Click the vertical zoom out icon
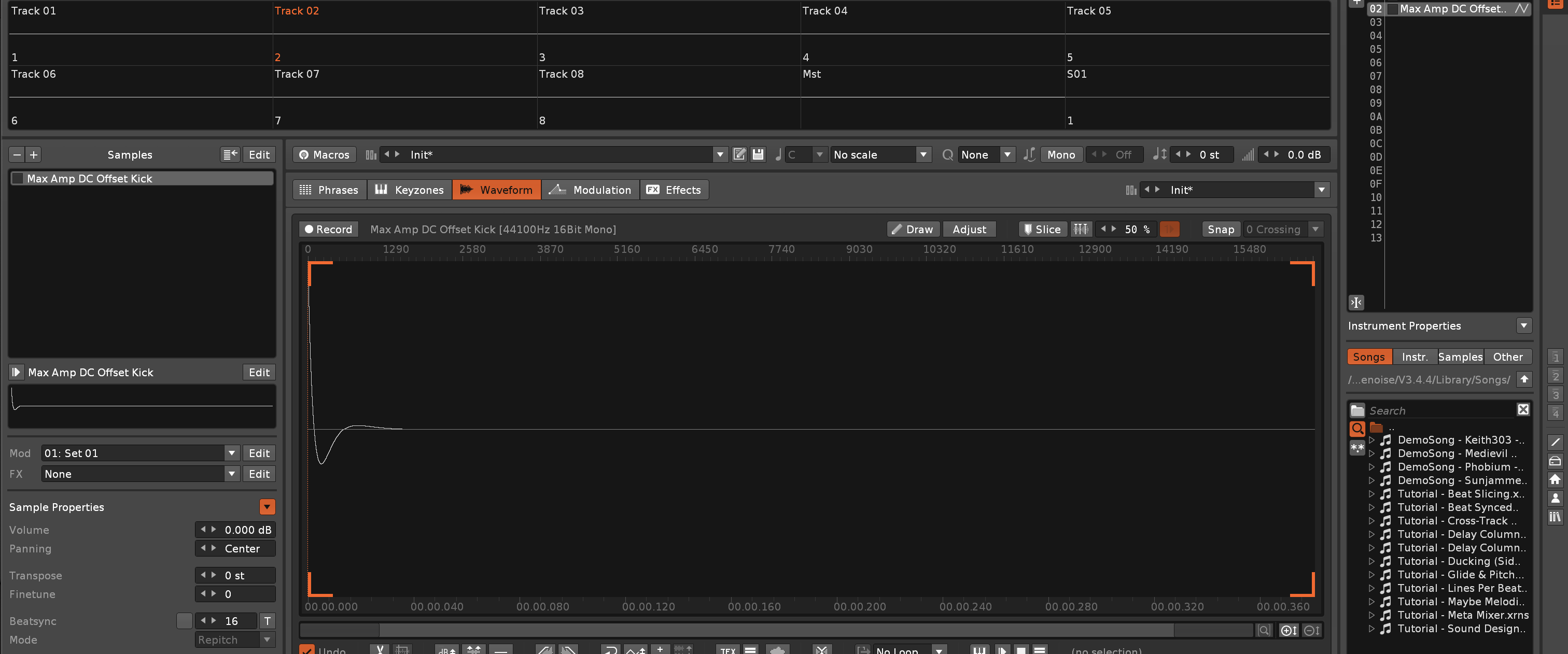 tap(1311, 630)
